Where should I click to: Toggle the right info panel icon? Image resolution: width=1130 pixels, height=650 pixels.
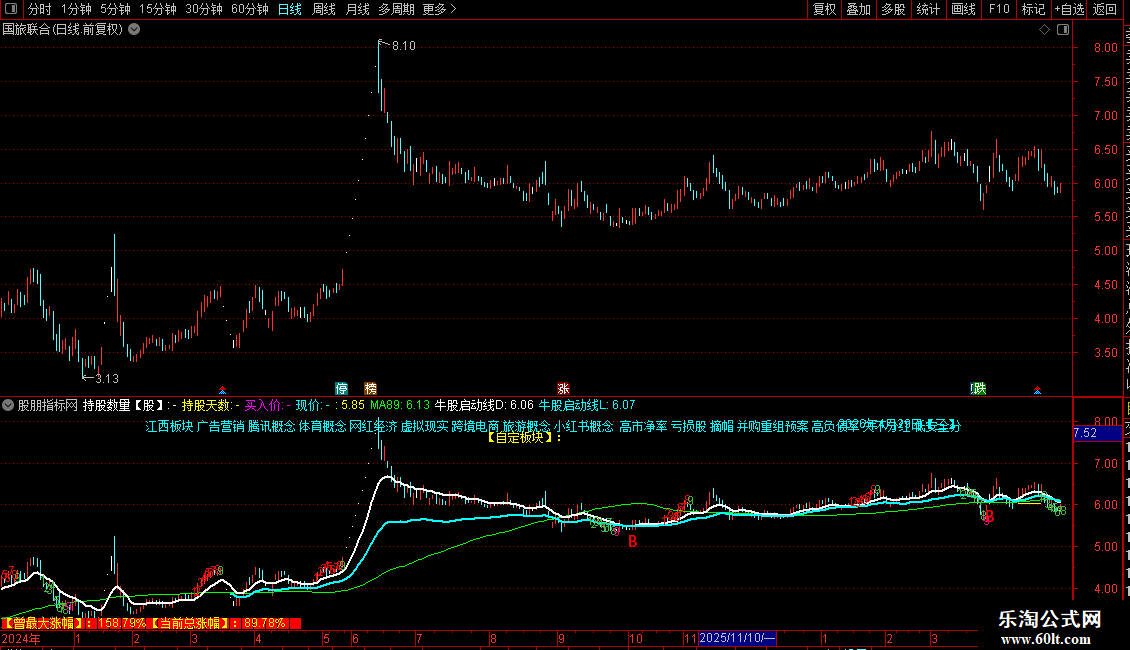1063,30
